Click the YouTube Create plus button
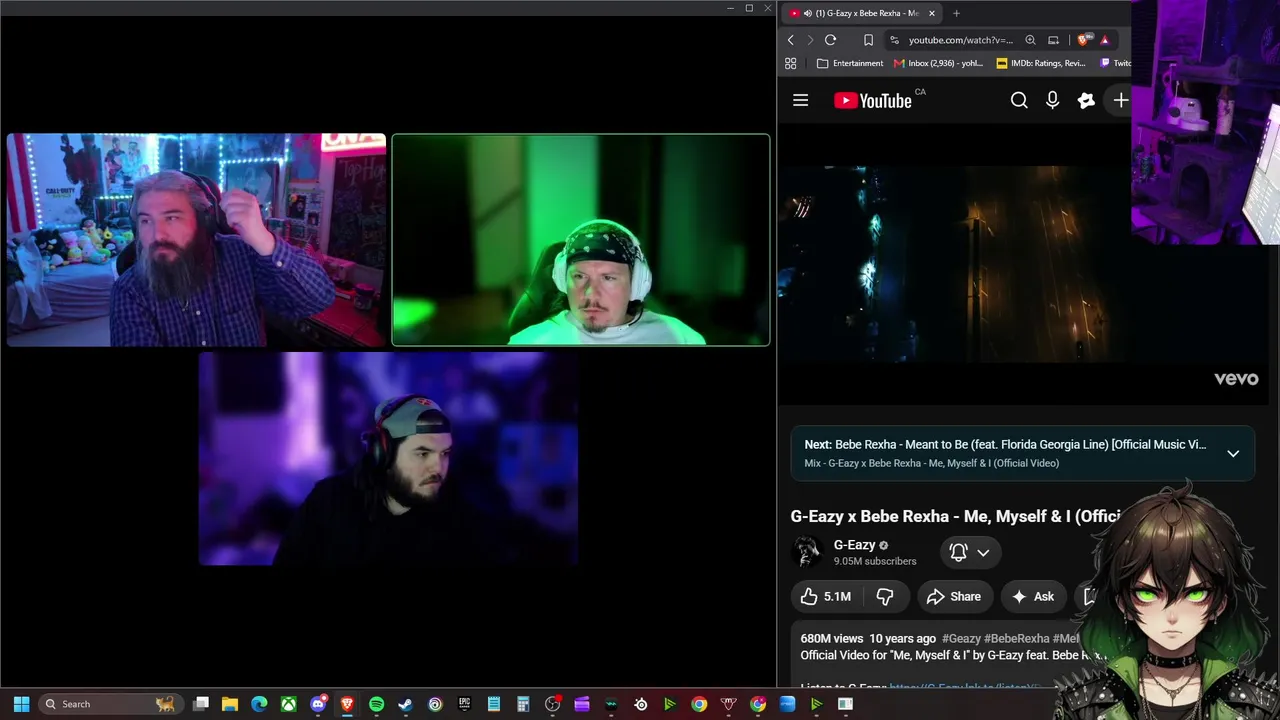 coord(1121,100)
